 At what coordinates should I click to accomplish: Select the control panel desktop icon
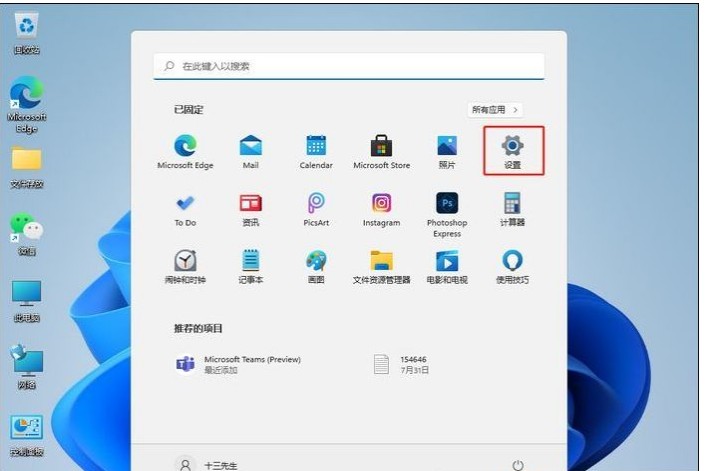[27, 435]
